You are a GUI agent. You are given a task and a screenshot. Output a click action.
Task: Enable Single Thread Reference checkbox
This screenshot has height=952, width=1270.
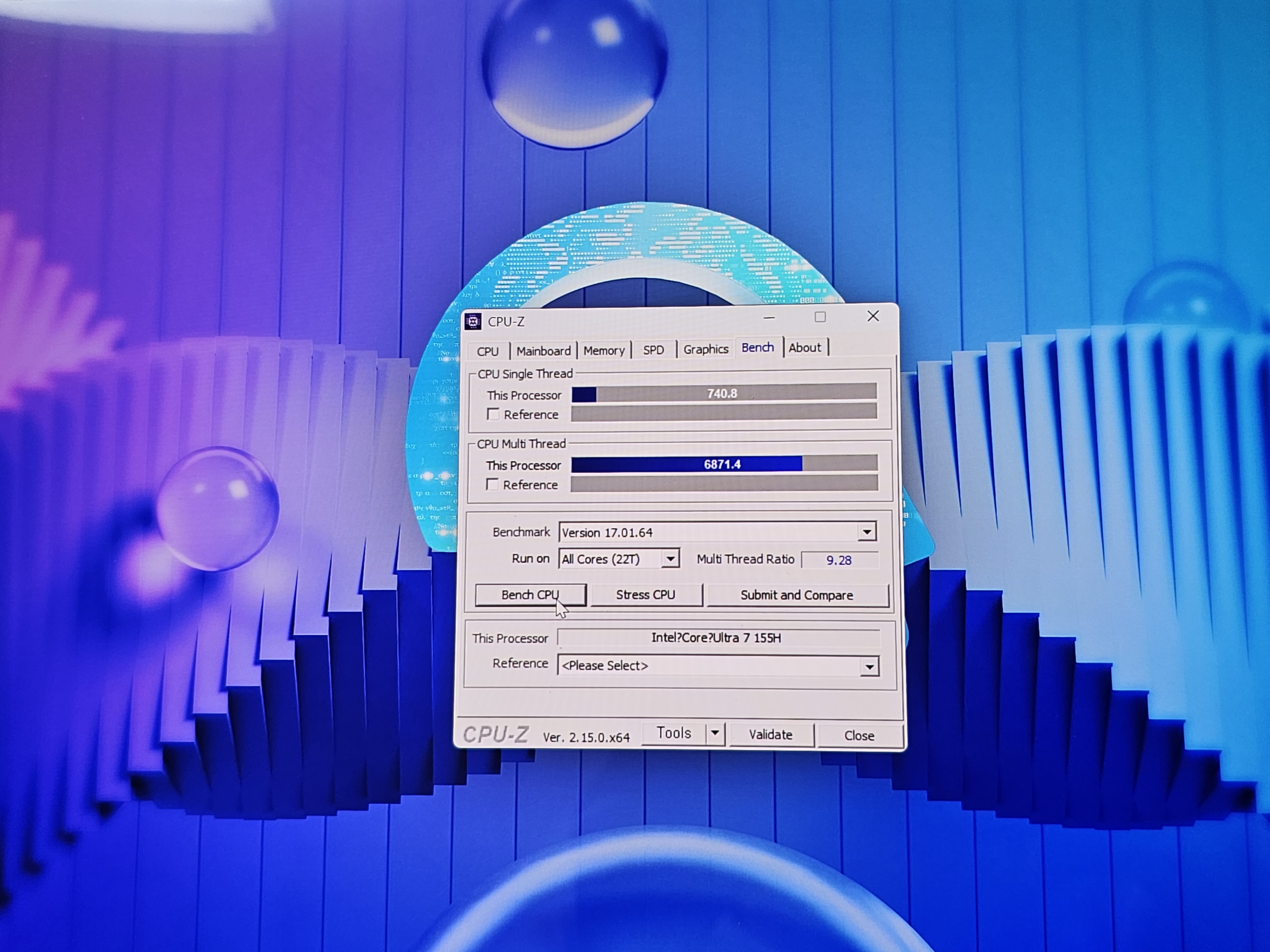click(x=493, y=414)
